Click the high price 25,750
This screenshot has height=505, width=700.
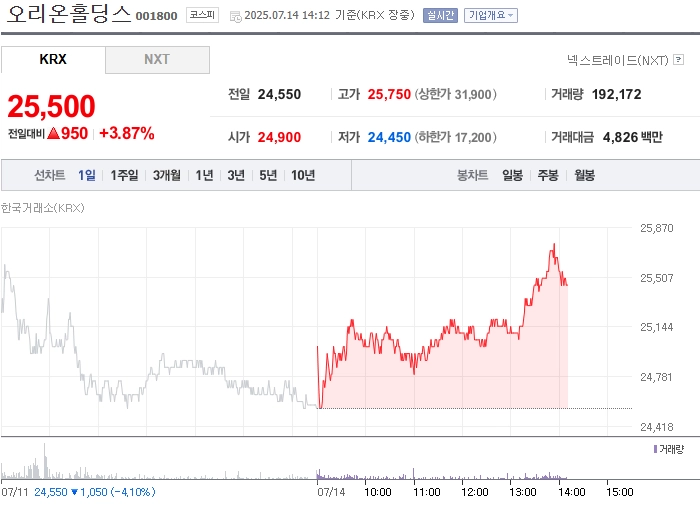click(x=389, y=94)
